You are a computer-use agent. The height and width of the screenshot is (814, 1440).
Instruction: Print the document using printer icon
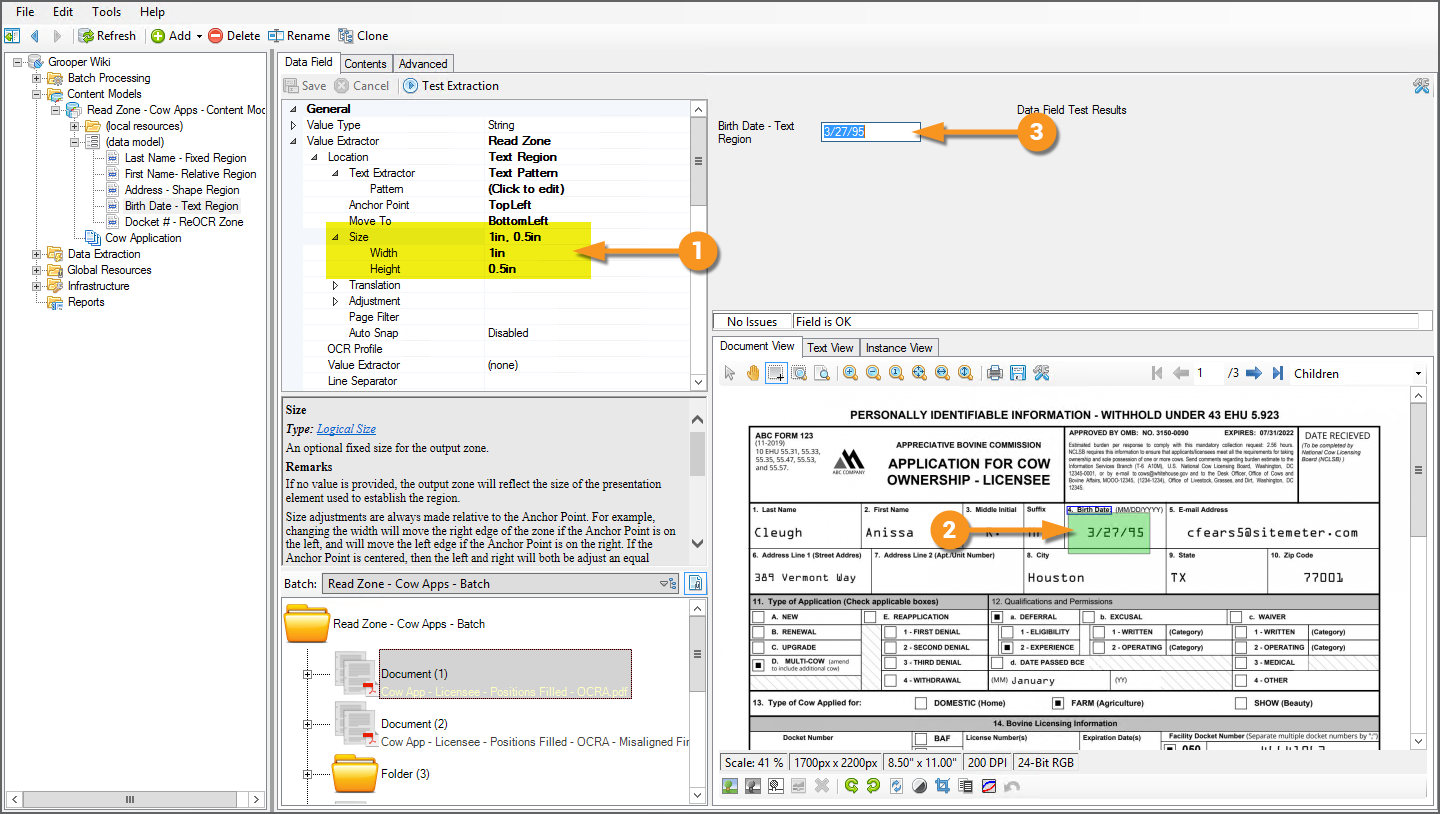994,373
